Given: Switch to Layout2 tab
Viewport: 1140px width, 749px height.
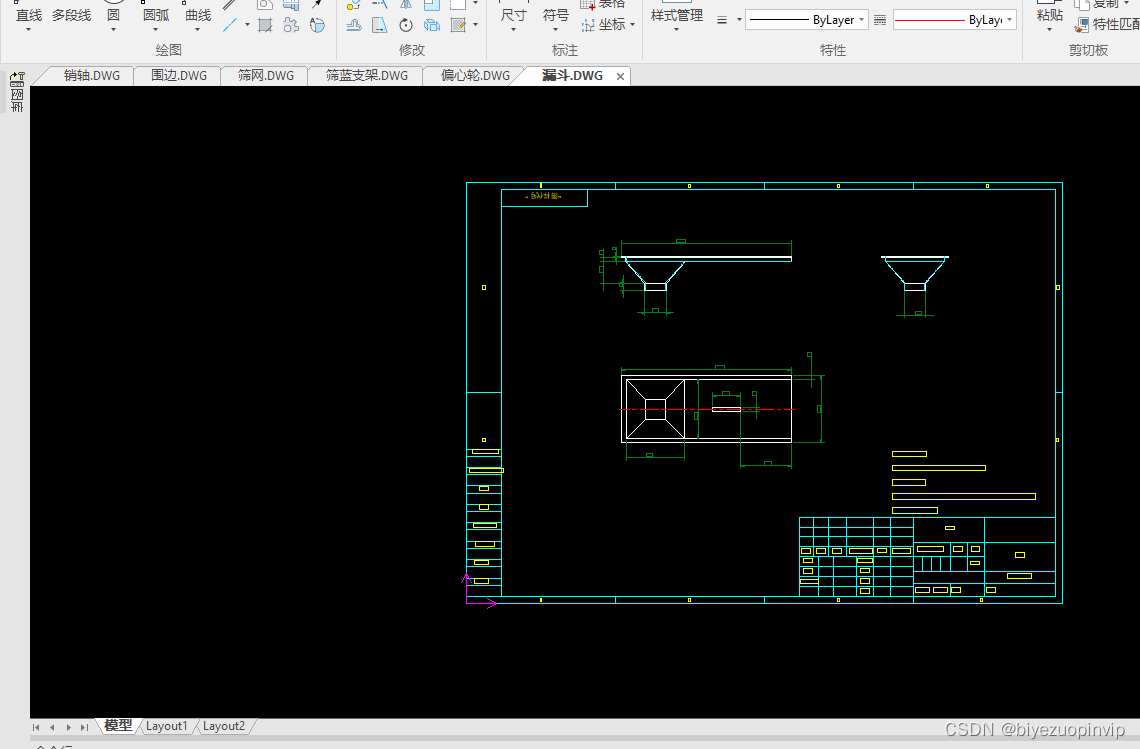Looking at the screenshot, I should click(223, 726).
